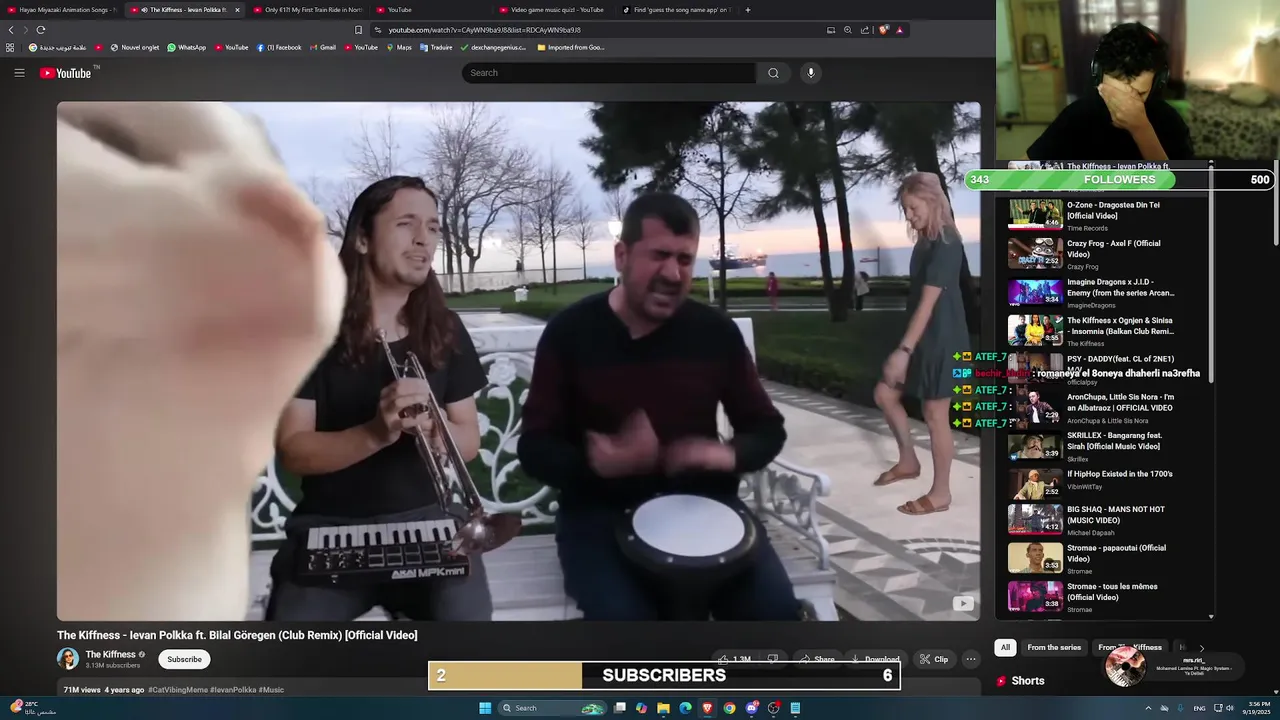Open the Windows Start menu
Image resolution: width=1280 pixels, height=720 pixels.
coord(485,708)
